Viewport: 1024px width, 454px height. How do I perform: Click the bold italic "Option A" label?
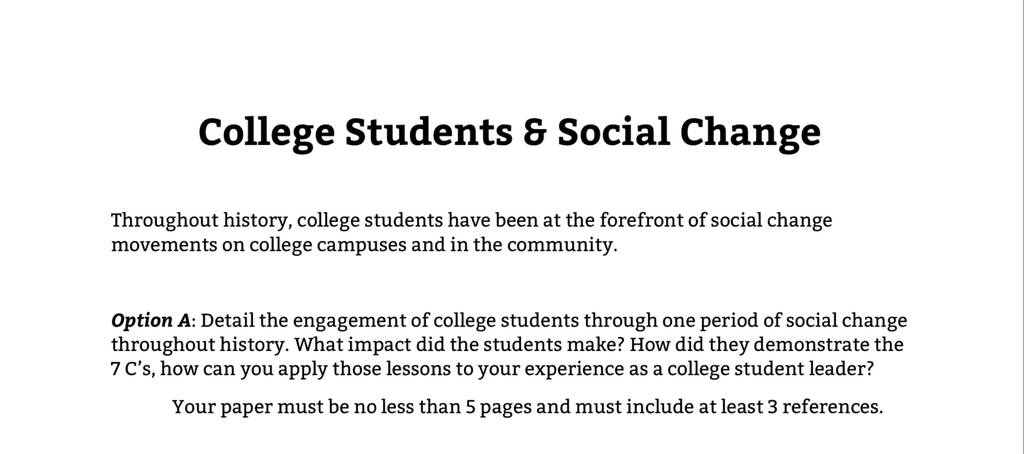tap(151, 321)
